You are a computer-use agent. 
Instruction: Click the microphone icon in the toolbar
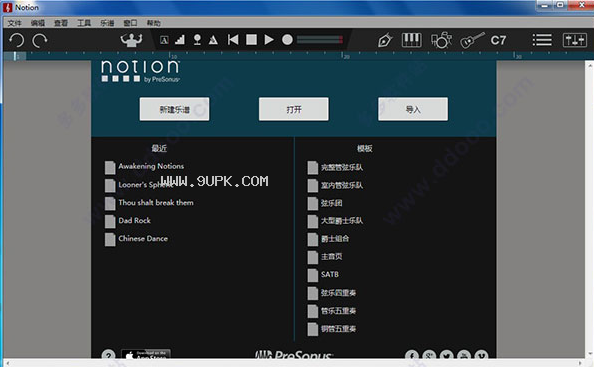tap(197, 40)
